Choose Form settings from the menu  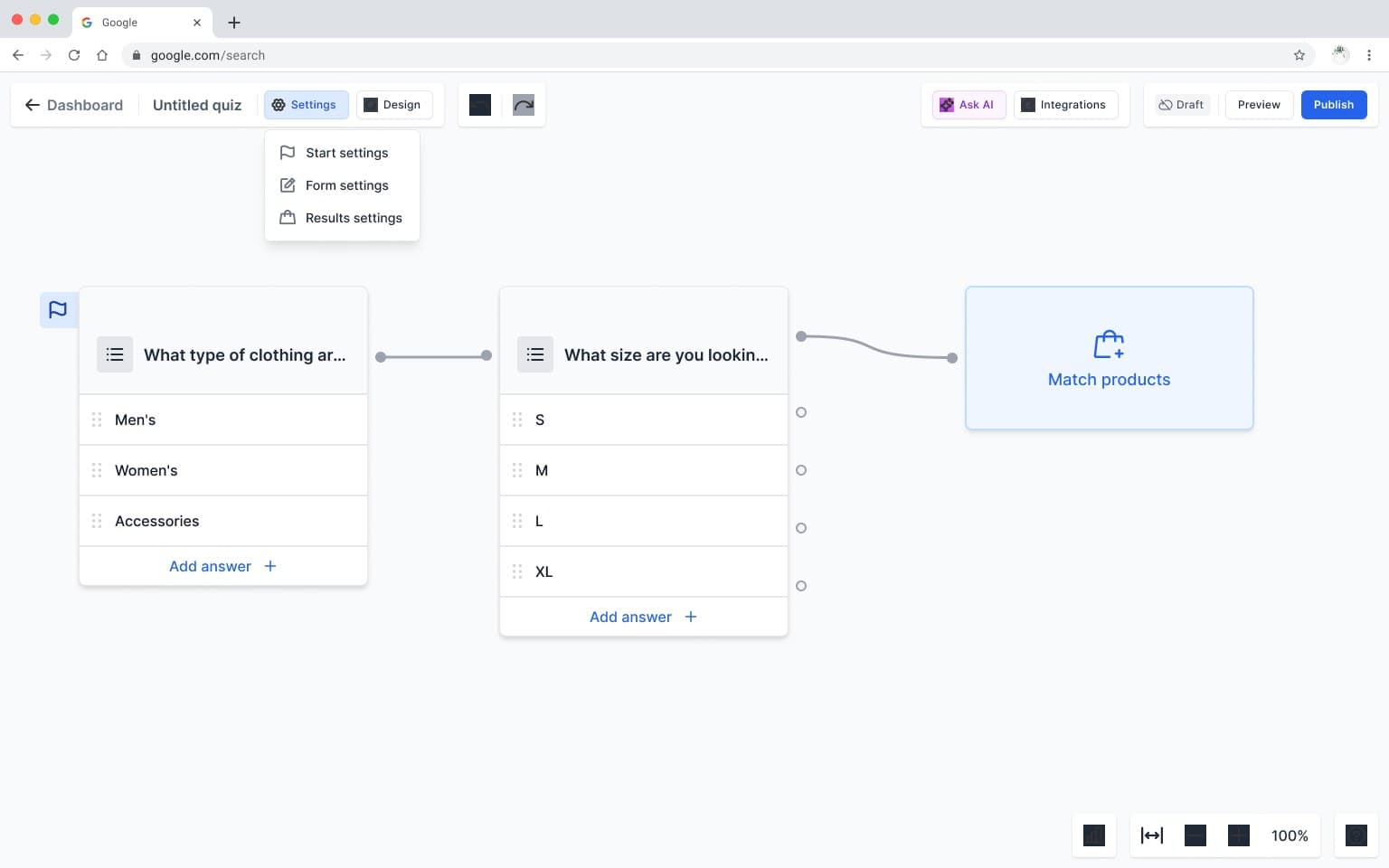342,185
